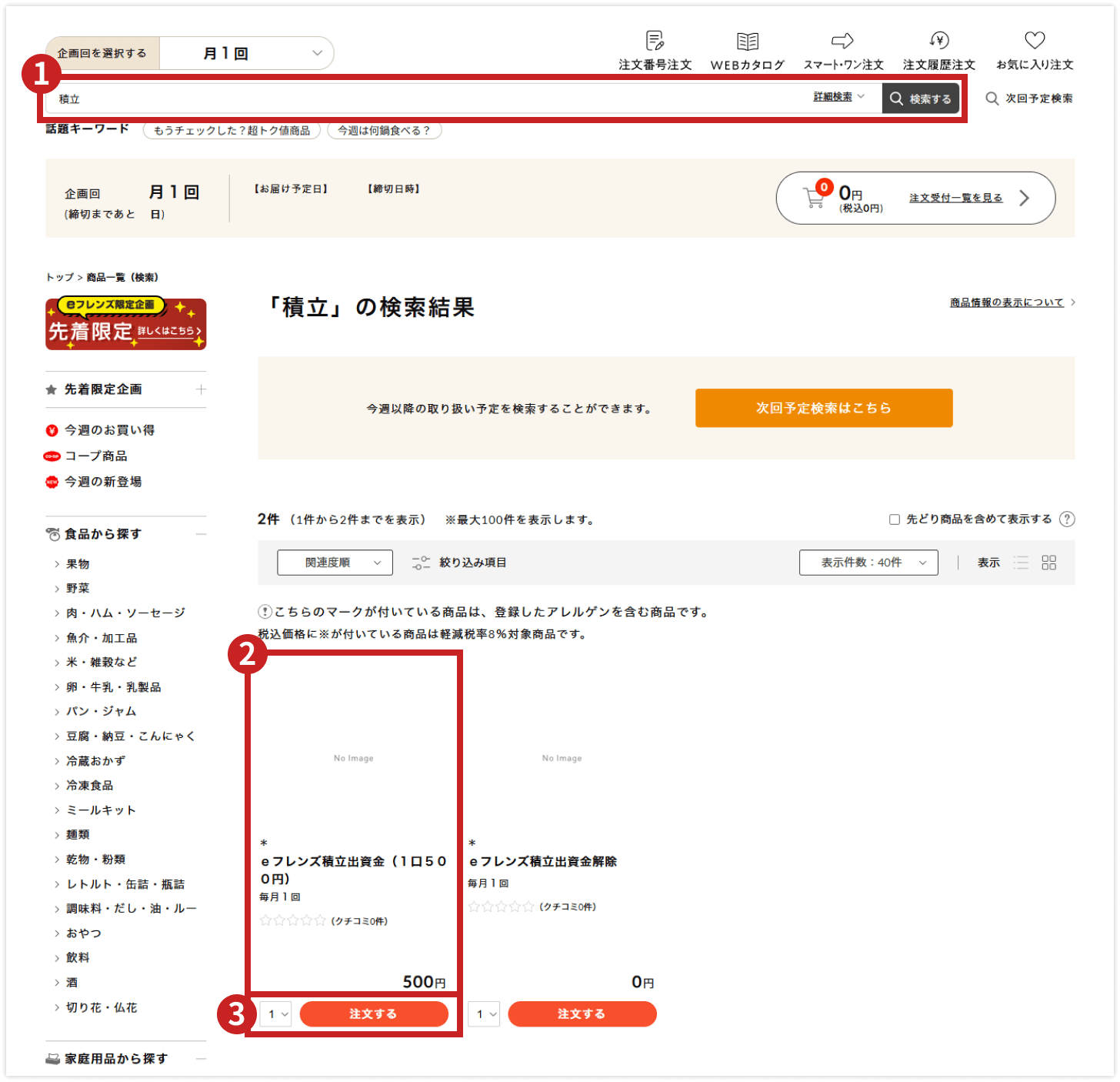Select スマート・ワン注文 arrow icon

pyautogui.click(x=843, y=40)
